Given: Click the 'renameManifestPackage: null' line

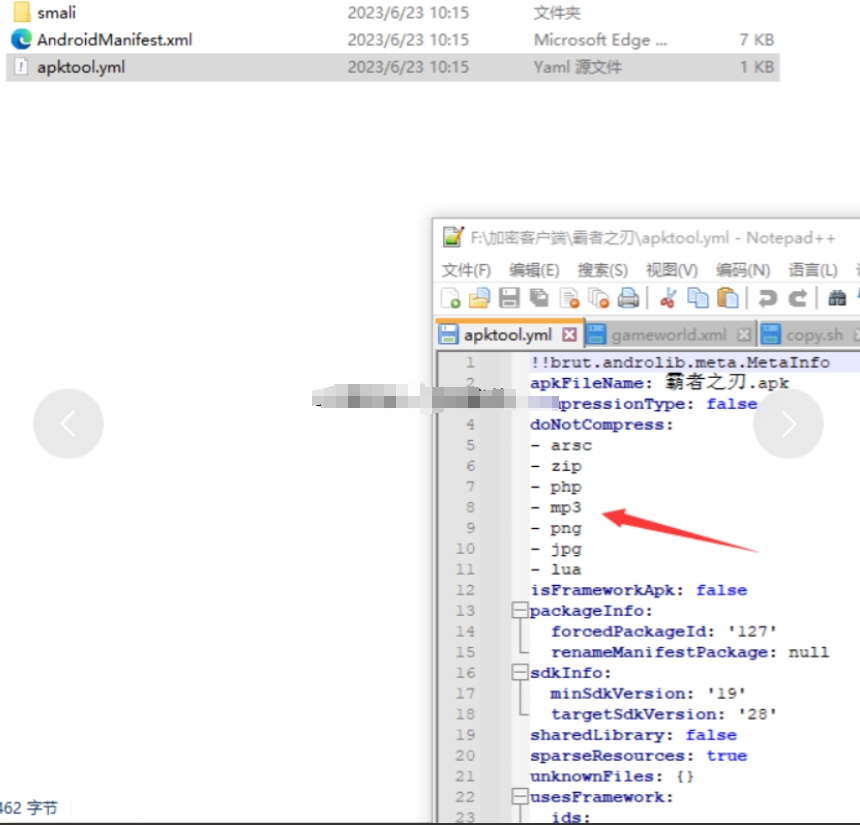Looking at the screenshot, I should coord(690,652).
